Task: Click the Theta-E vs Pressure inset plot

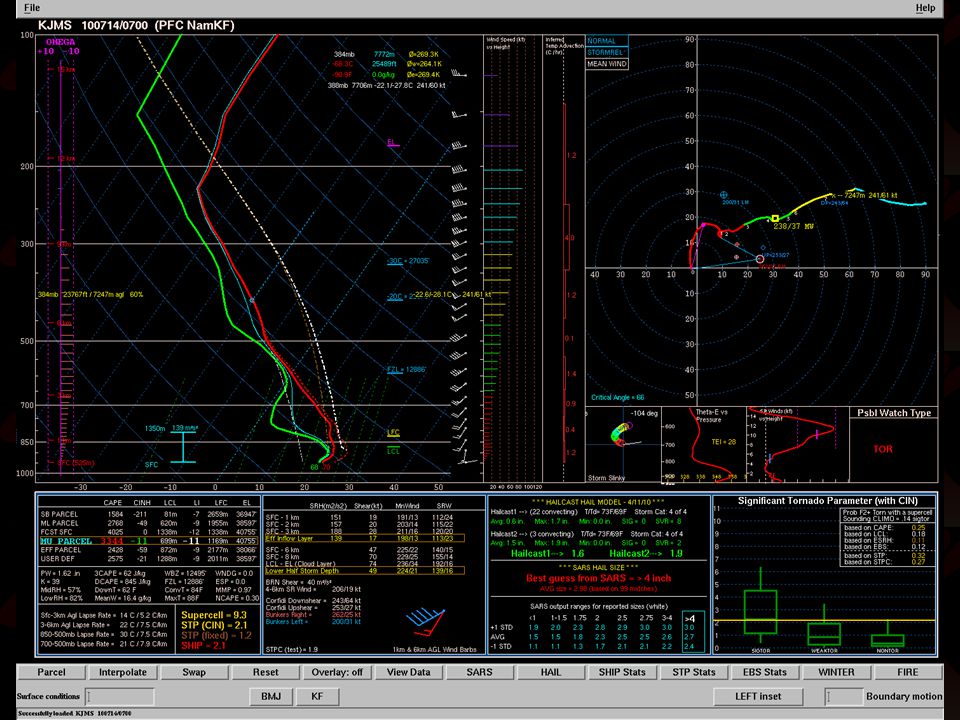Action: (x=704, y=444)
